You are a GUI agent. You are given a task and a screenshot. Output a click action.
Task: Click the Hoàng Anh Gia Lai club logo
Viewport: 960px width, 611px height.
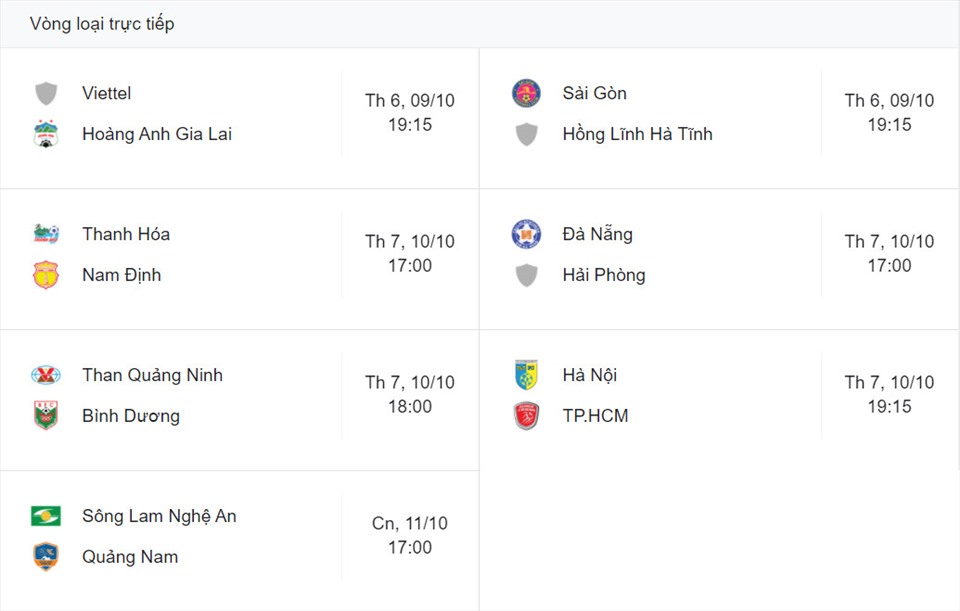(x=46, y=134)
